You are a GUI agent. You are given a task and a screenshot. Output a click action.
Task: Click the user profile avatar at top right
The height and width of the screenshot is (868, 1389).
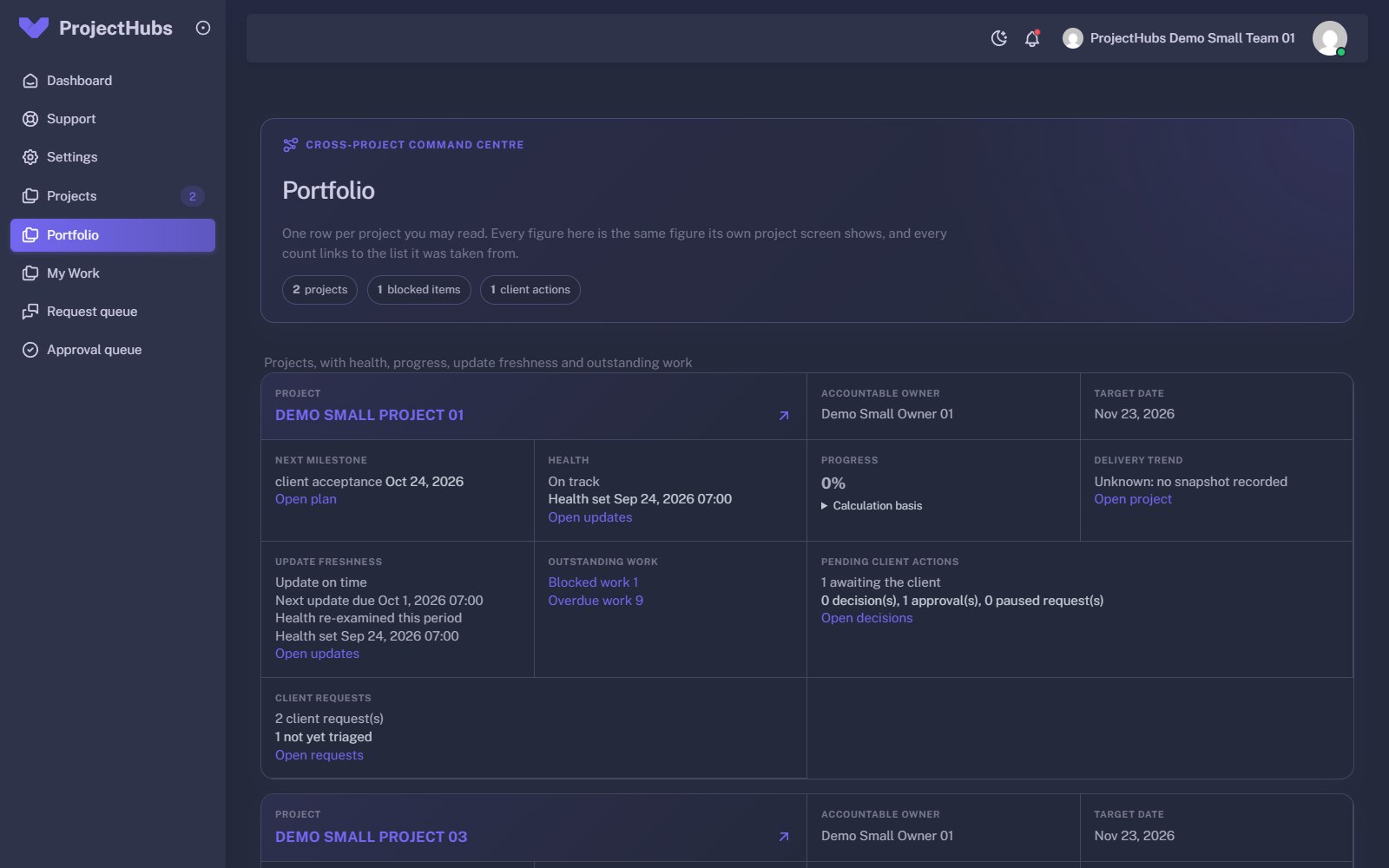pyautogui.click(x=1330, y=38)
